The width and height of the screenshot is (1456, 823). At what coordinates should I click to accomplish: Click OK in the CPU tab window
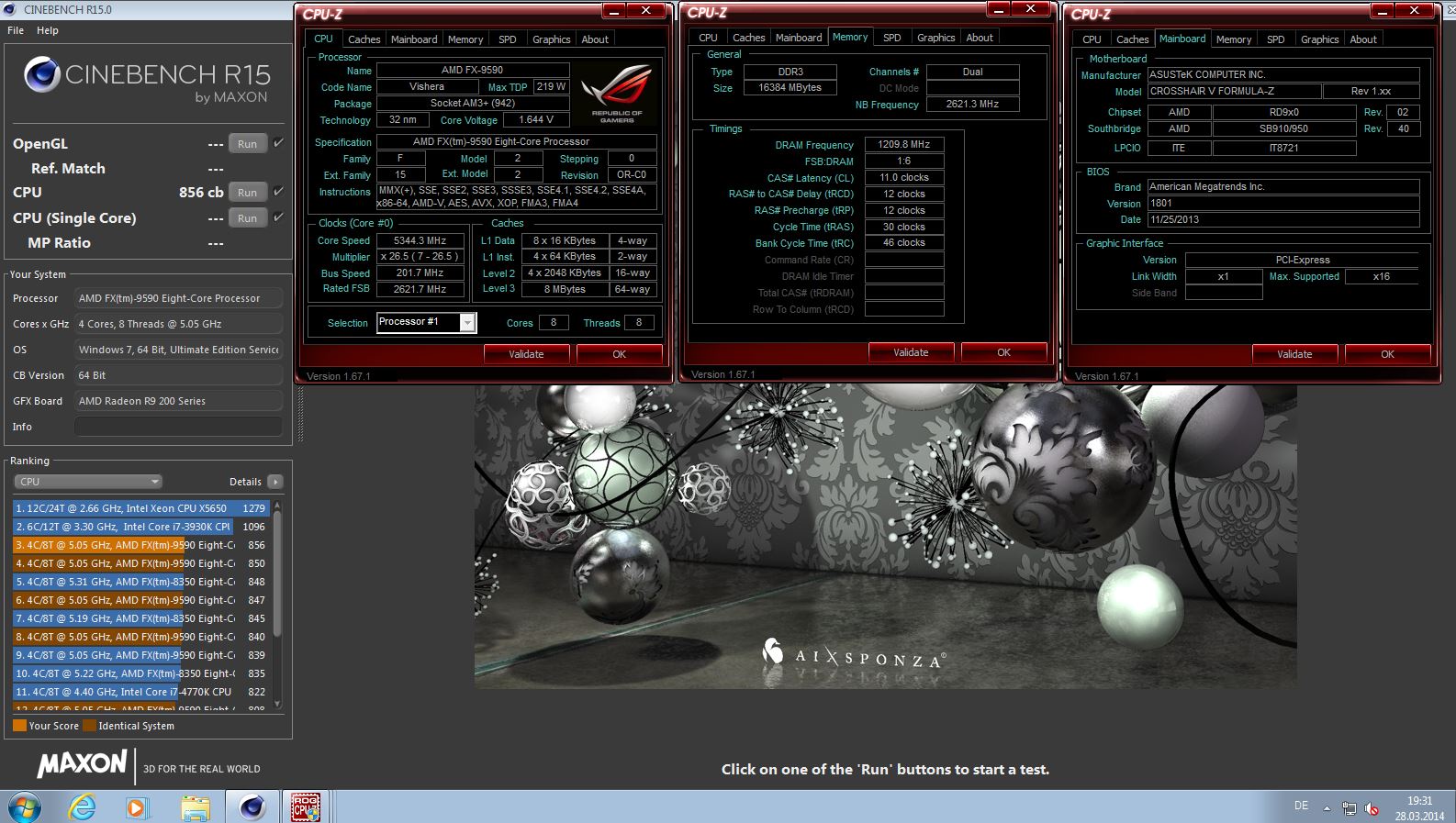[x=619, y=354]
